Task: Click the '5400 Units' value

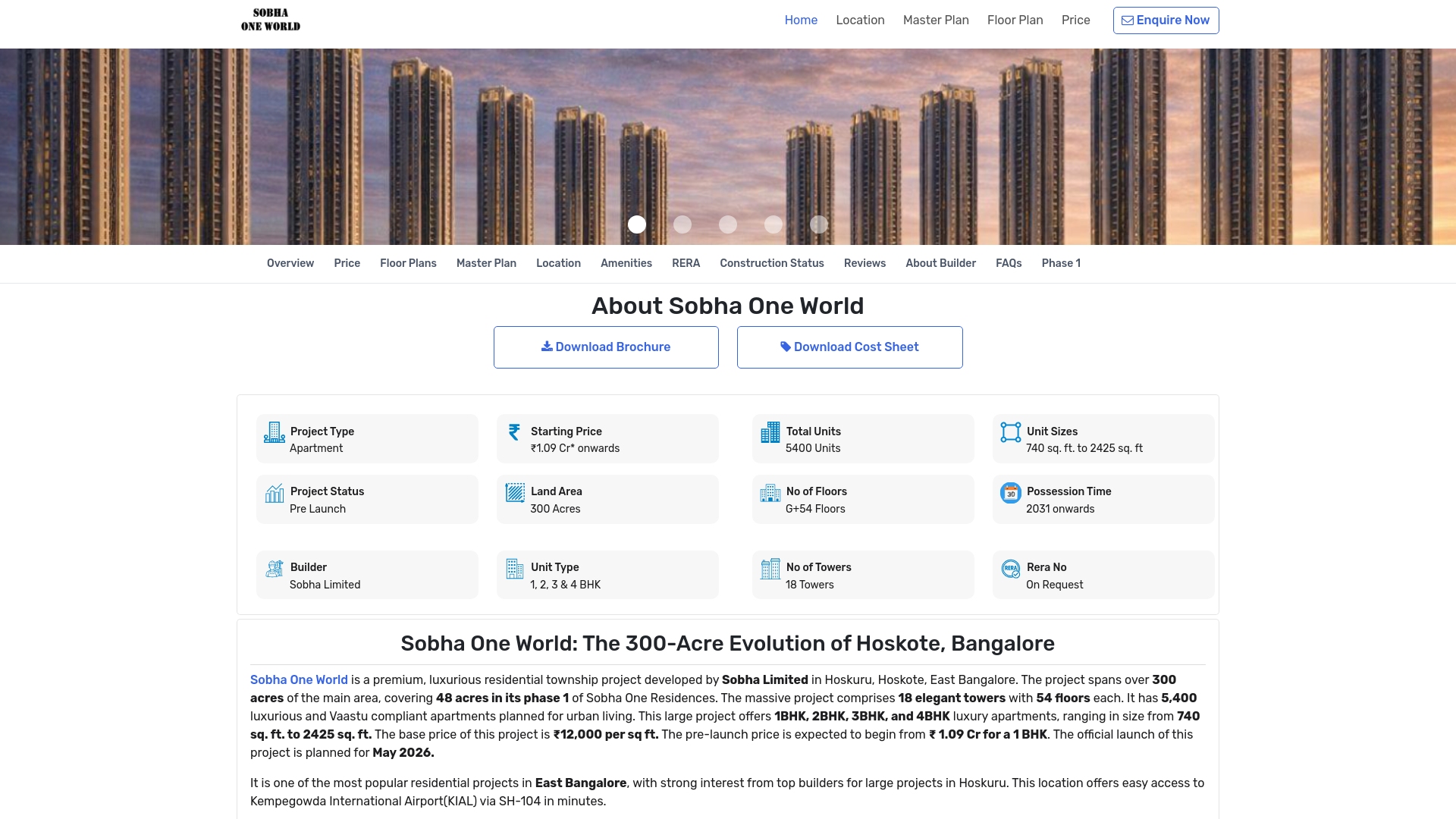Action: [x=813, y=448]
